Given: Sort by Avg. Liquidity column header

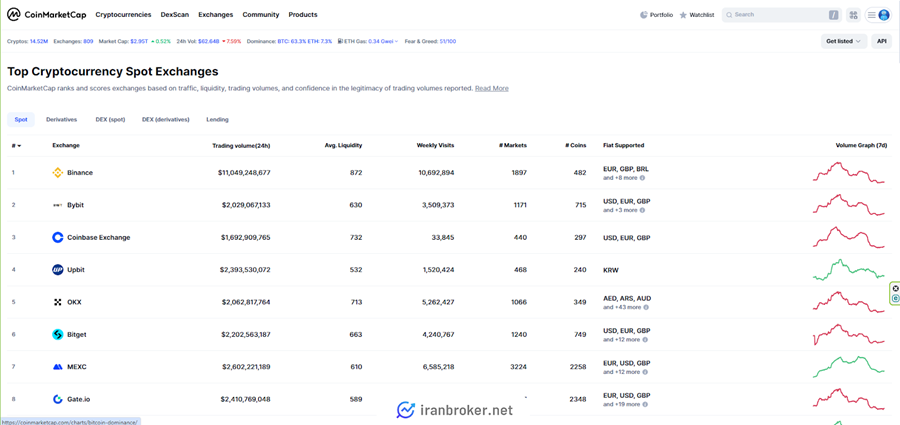Looking at the screenshot, I should click(343, 146).
